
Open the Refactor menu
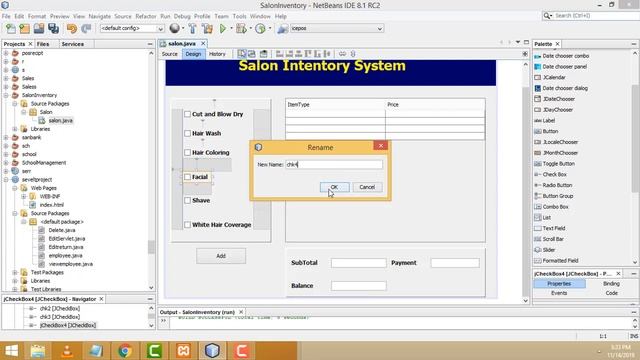pyautogui.click(x=146, y=16)
